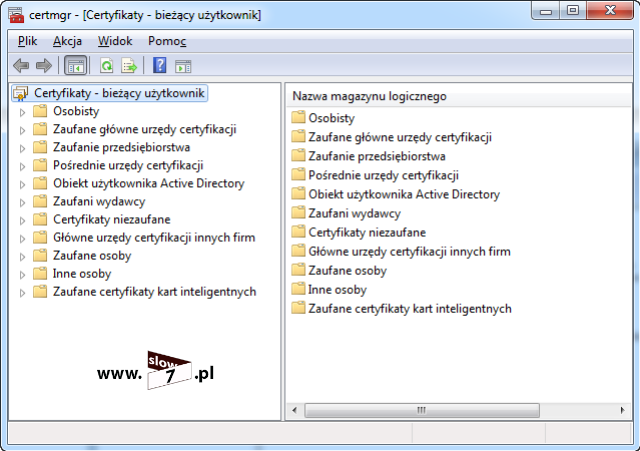Expand the Zaufani wydawcy tree node
Image resolution: width=640 pixels, height=451 pixels.
(22, 202)
